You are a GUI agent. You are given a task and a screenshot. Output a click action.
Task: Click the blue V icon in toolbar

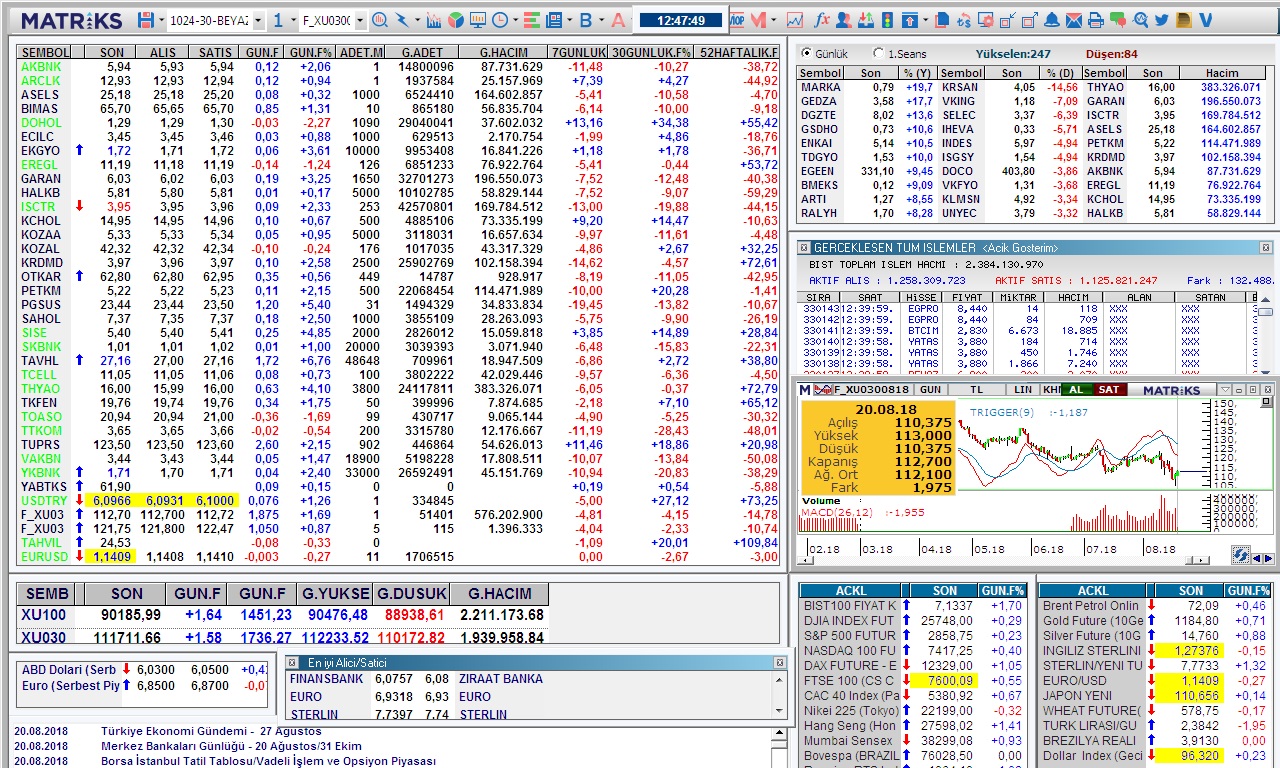1206,20
